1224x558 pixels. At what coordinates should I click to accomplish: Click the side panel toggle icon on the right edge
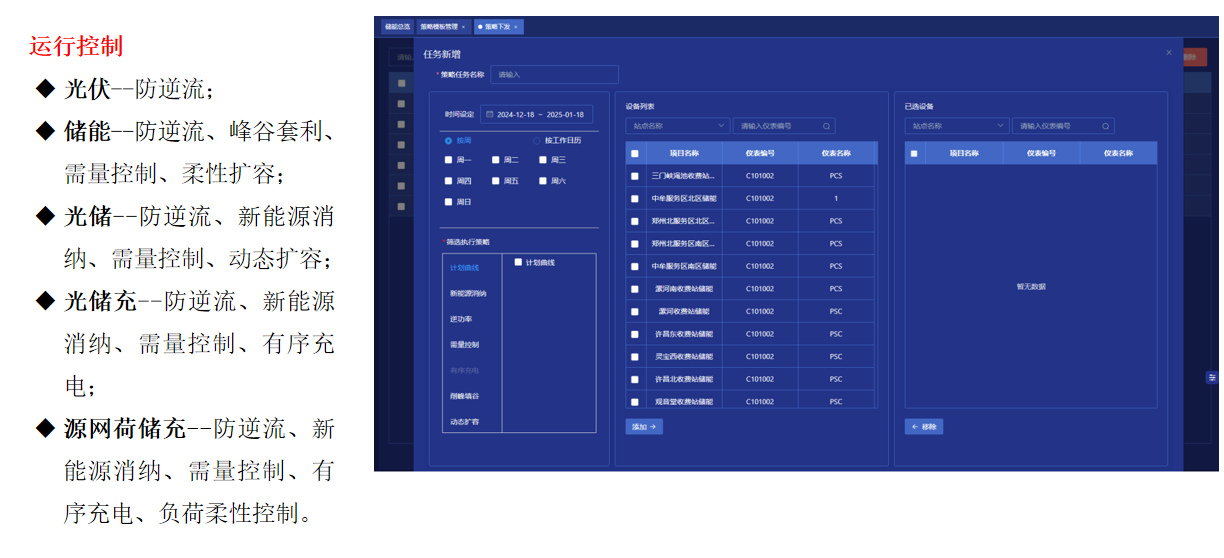(1212, 377)
